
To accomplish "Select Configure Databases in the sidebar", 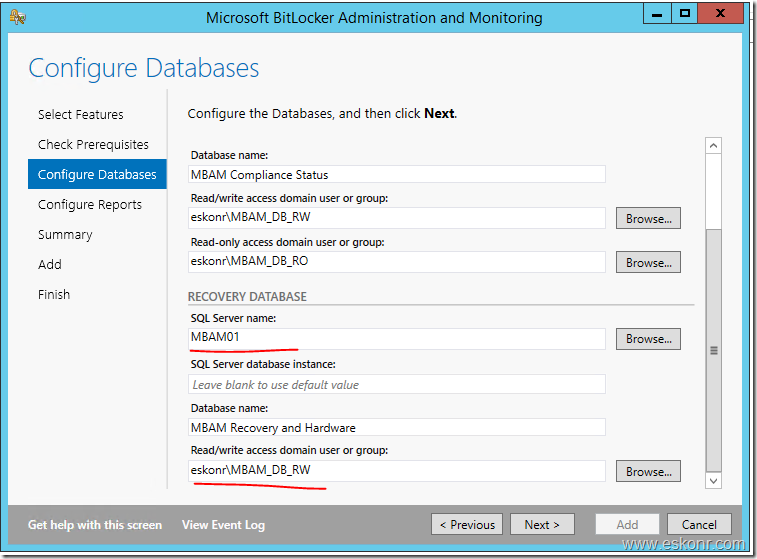I will pyautogui.click(x=97, y=174).
